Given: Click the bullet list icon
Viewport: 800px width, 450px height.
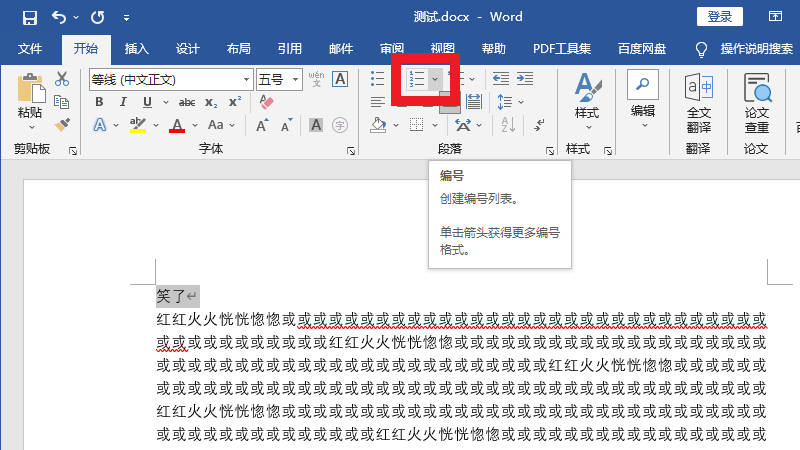Looking at the screenshot, I should 378,79.
